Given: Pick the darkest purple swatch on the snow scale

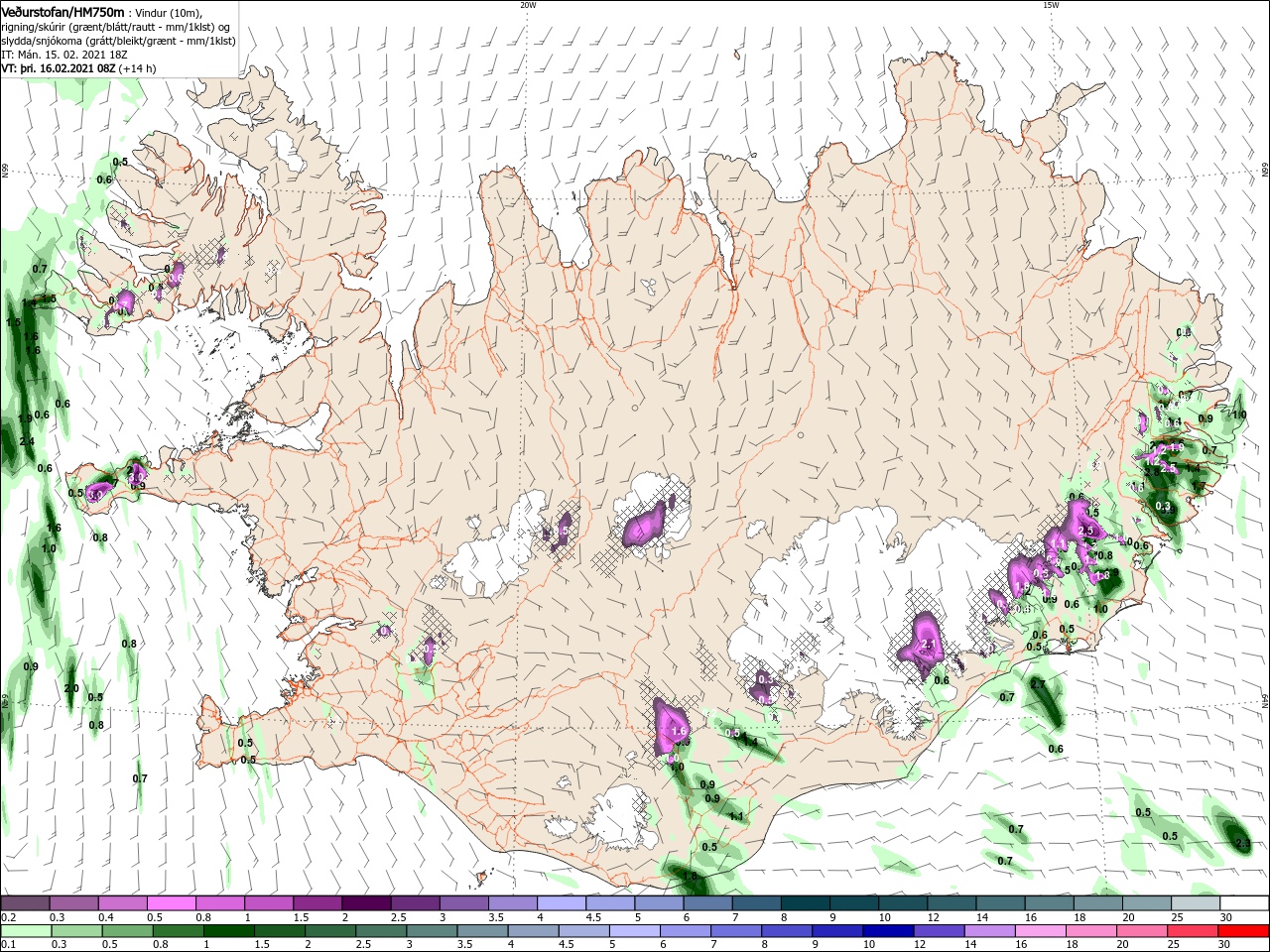Looking at the screenshot, I should (x=365, y=903).
